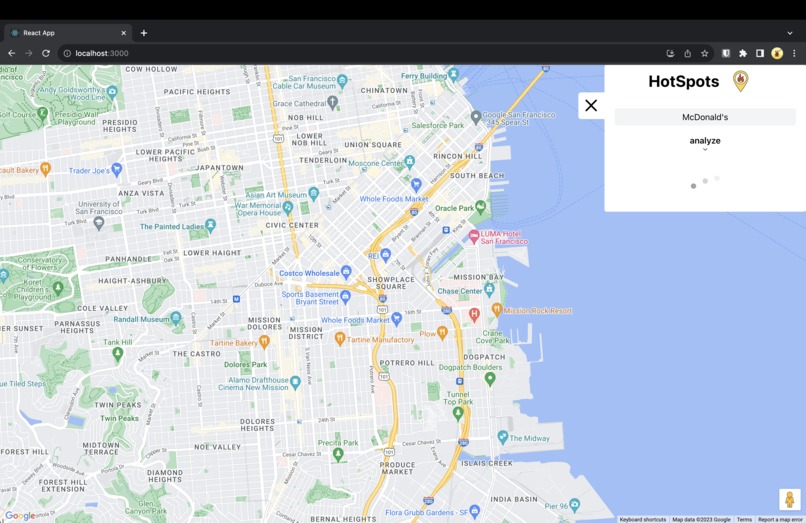Click the Google San Francisco pin
Viewport: 806px width, 523px height.
476,117
